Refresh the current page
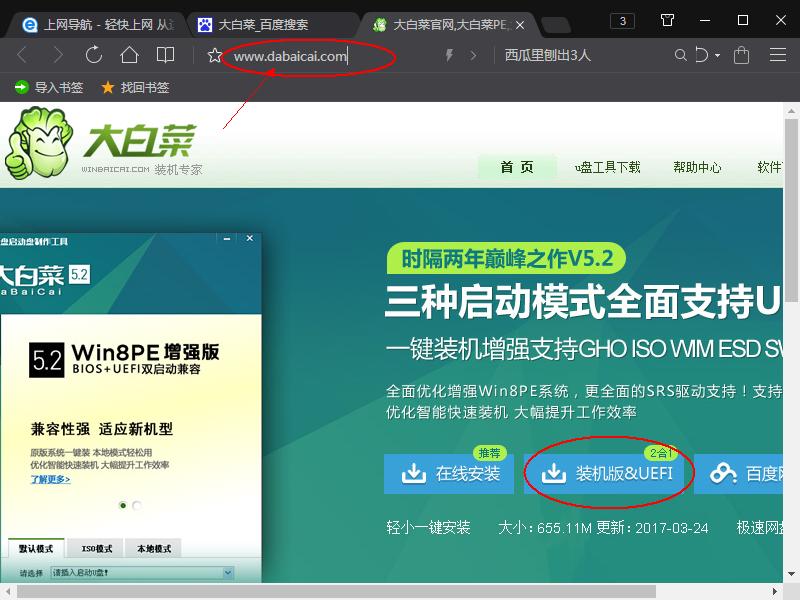The width and height of the screenshot is (800, 600). click(93, 56)
